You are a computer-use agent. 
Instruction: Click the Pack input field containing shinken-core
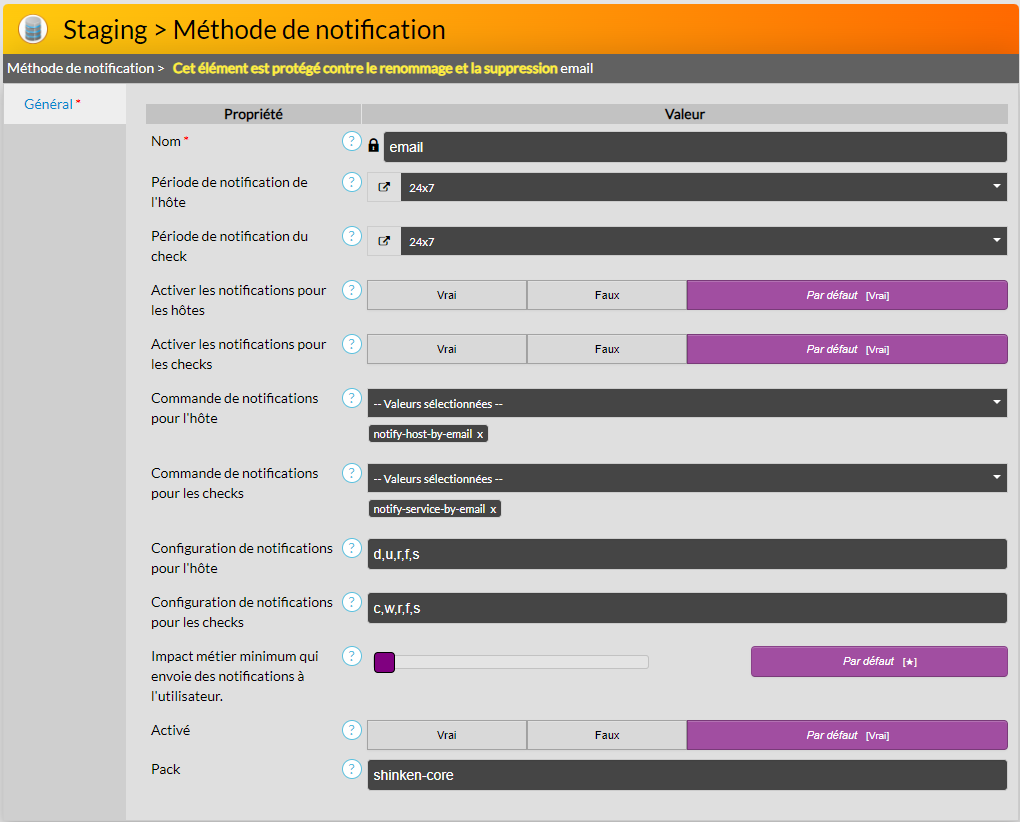pos(687,775)
